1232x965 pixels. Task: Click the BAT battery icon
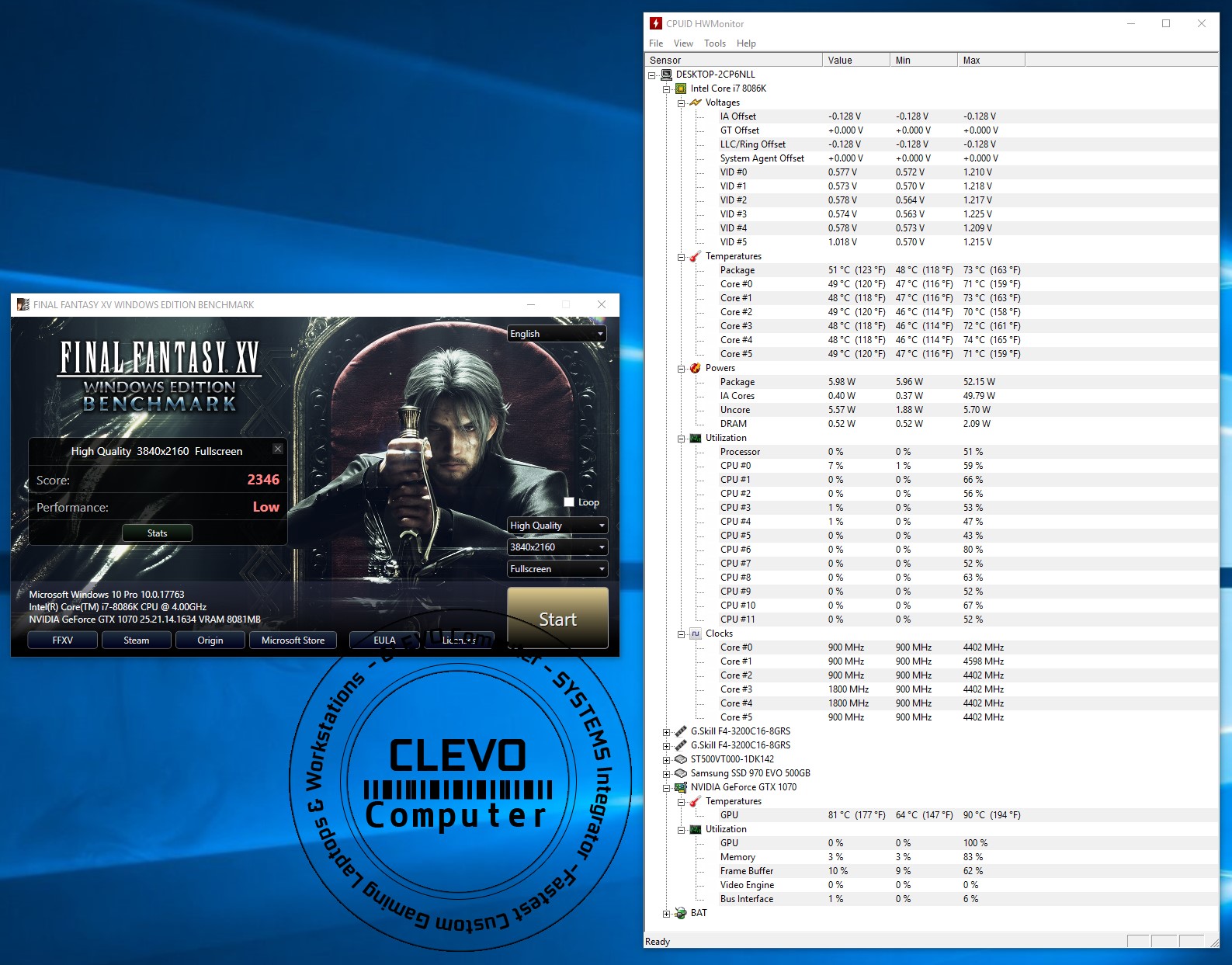tap(681, 913)
